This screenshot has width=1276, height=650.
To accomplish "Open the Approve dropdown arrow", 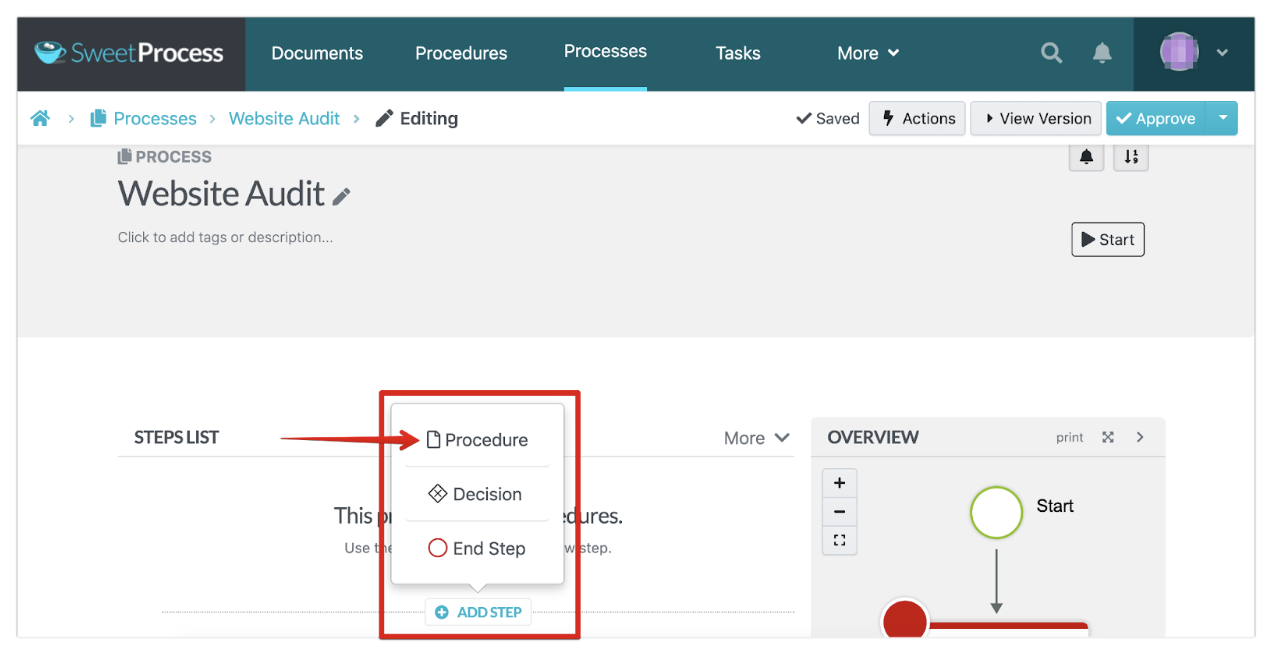I will (1222, 118).
